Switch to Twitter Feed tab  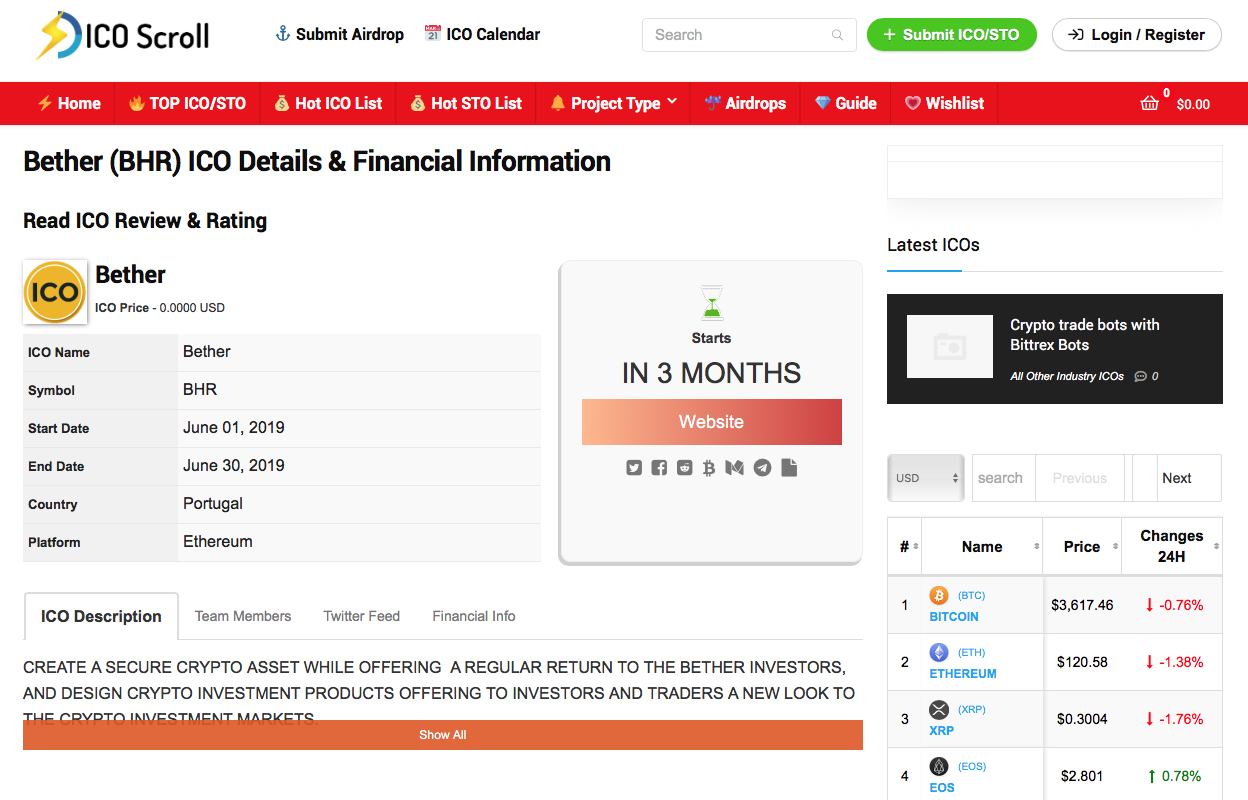pos(362,616)
